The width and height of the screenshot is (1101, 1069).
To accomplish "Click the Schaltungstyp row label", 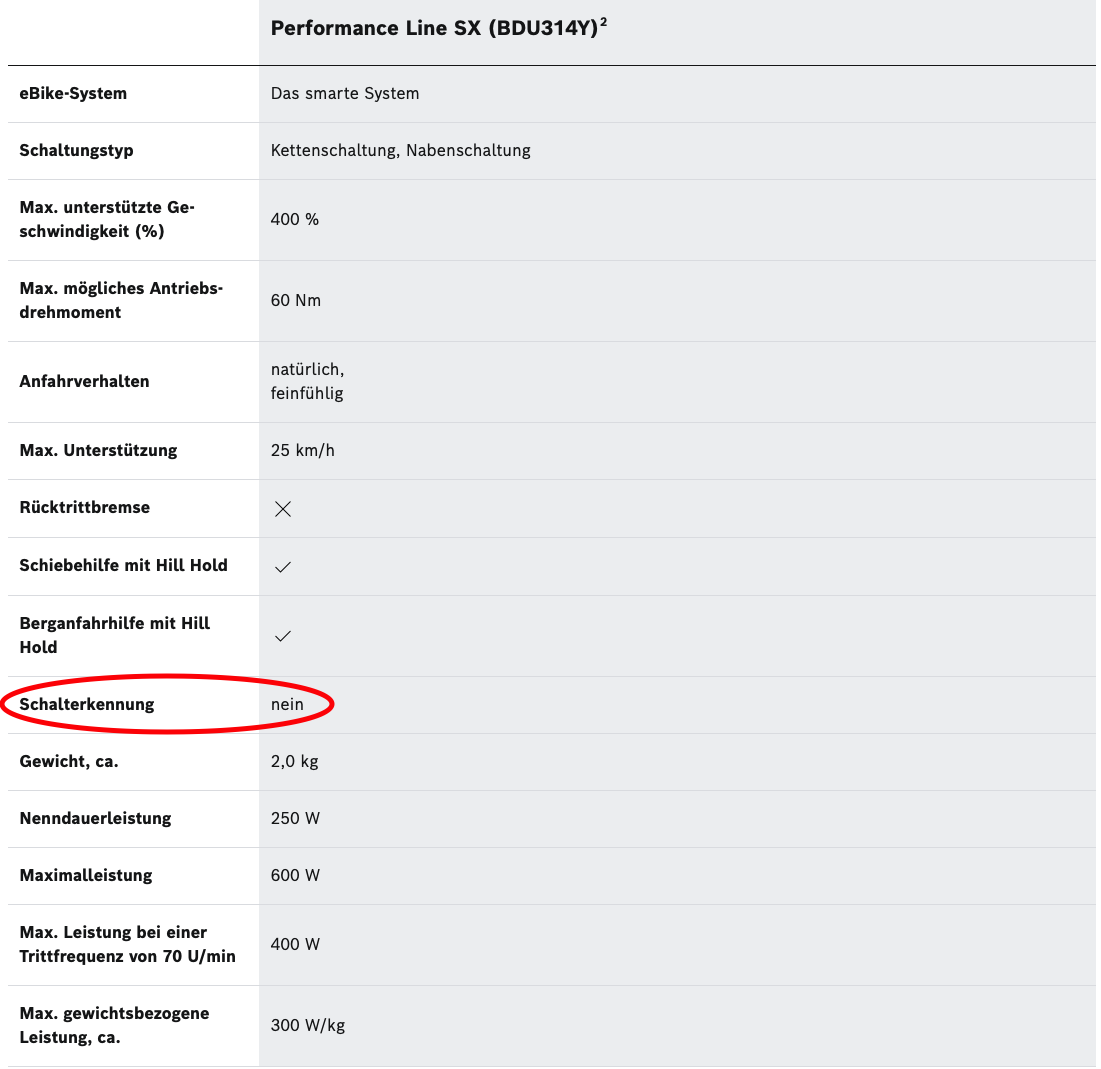I will 76,151.
